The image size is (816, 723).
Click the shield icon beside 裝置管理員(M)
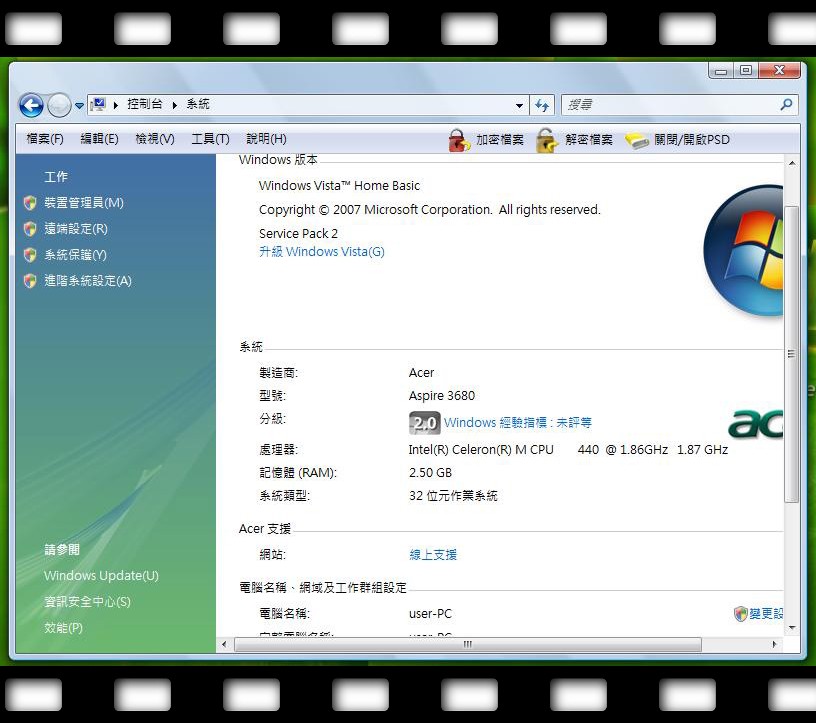(x=30, y=203)
